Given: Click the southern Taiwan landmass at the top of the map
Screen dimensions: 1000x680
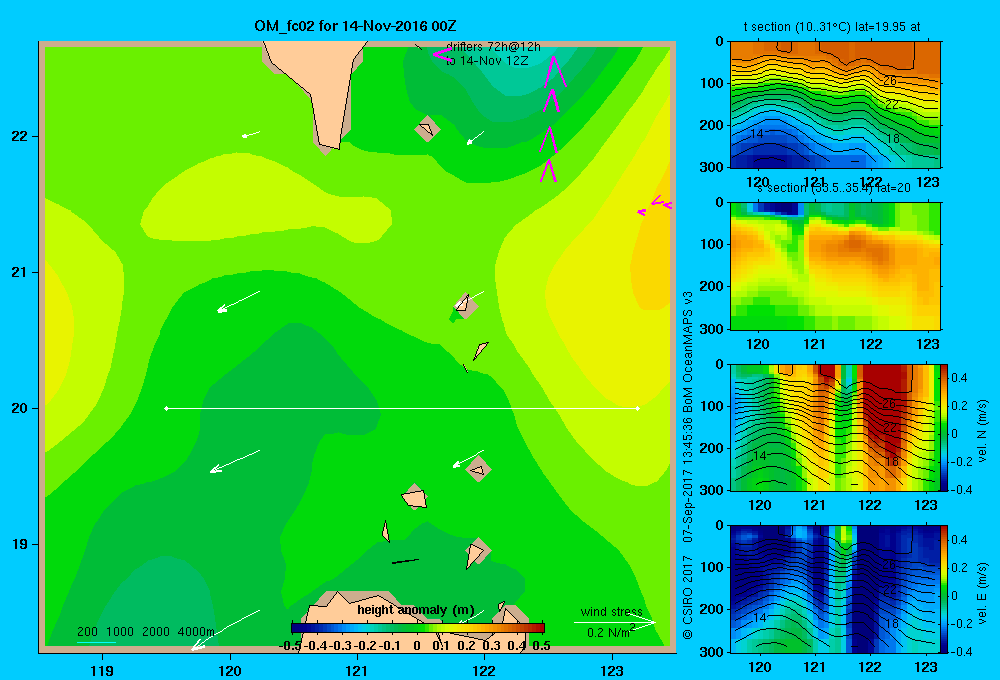Looking at the screenshot, I should (319, 89).
